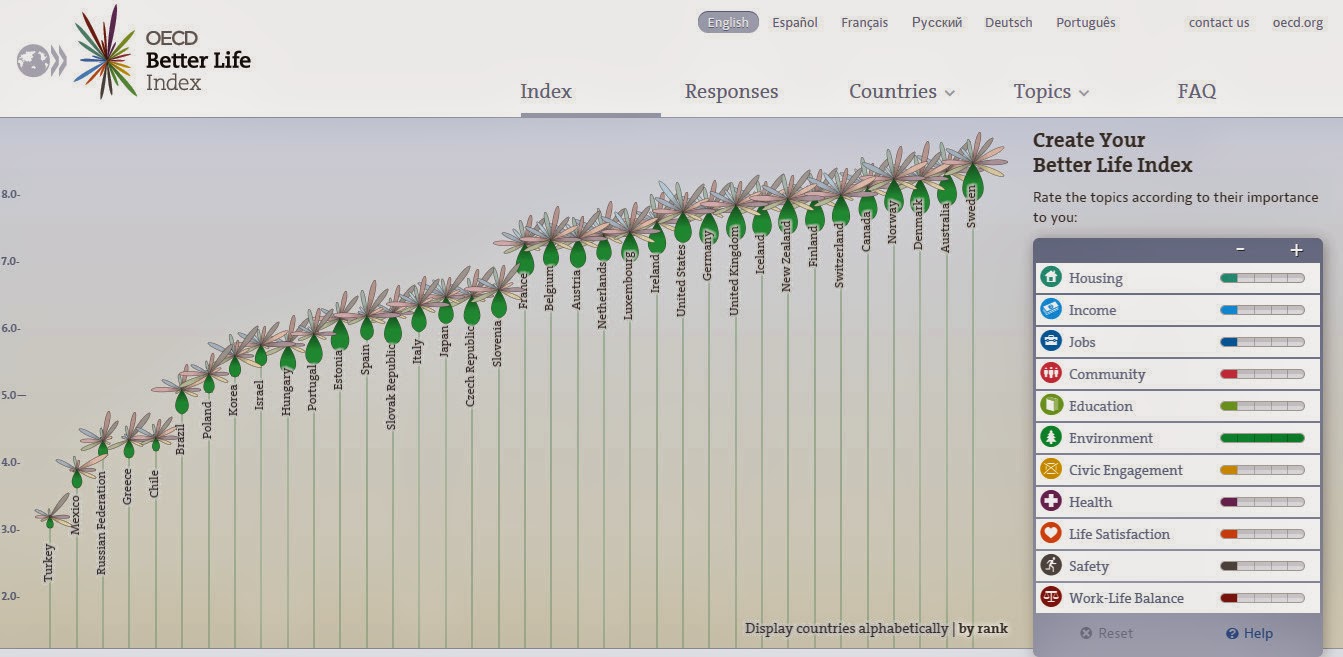Open the Responses tab

click(x=731, y=91)
